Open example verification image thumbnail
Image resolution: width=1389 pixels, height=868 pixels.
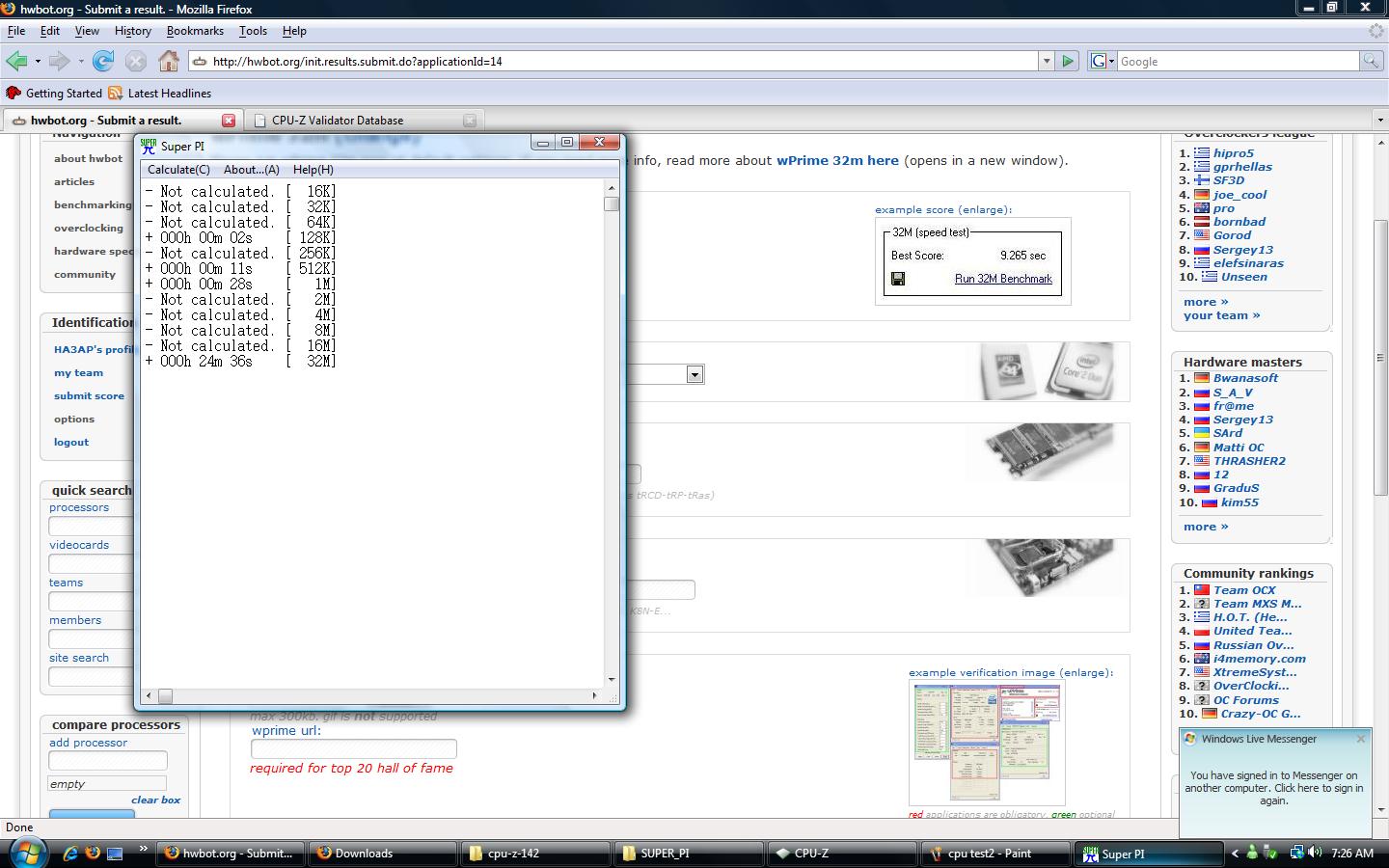coord(987,742)
